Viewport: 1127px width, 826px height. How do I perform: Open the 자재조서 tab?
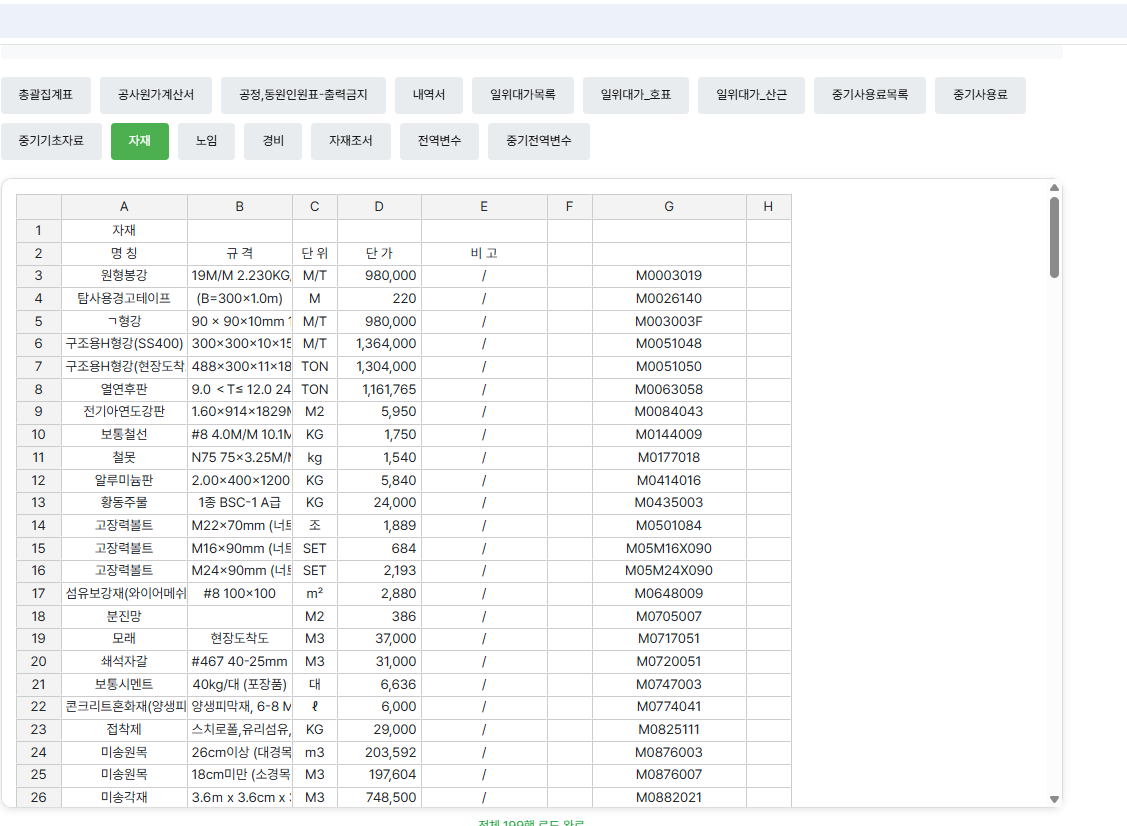[350, 141]
